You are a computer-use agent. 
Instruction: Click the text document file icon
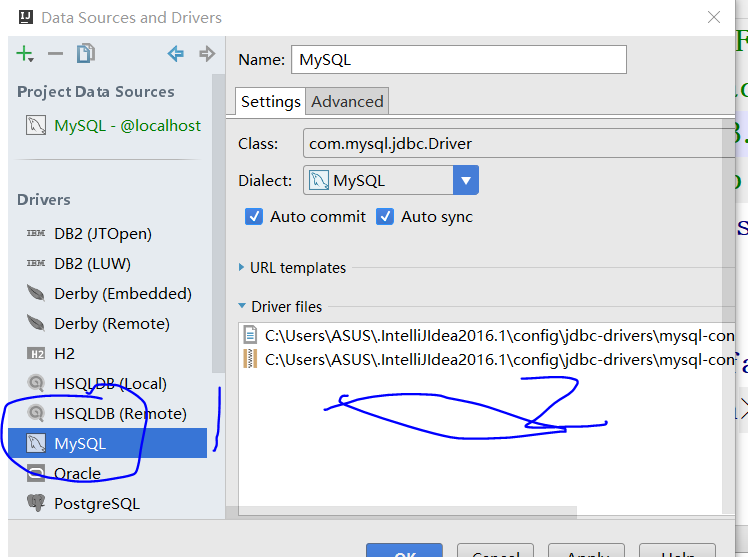click(250, 335)
